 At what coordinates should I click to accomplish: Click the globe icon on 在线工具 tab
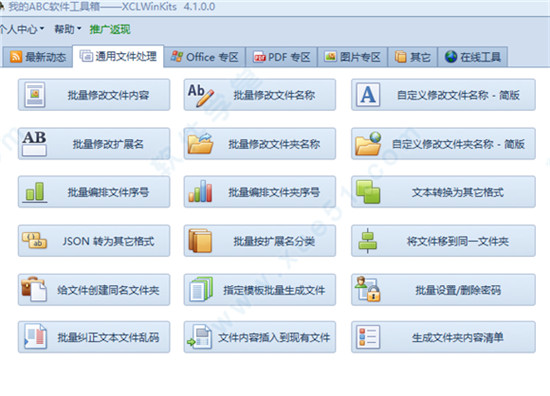pos(451,56)
